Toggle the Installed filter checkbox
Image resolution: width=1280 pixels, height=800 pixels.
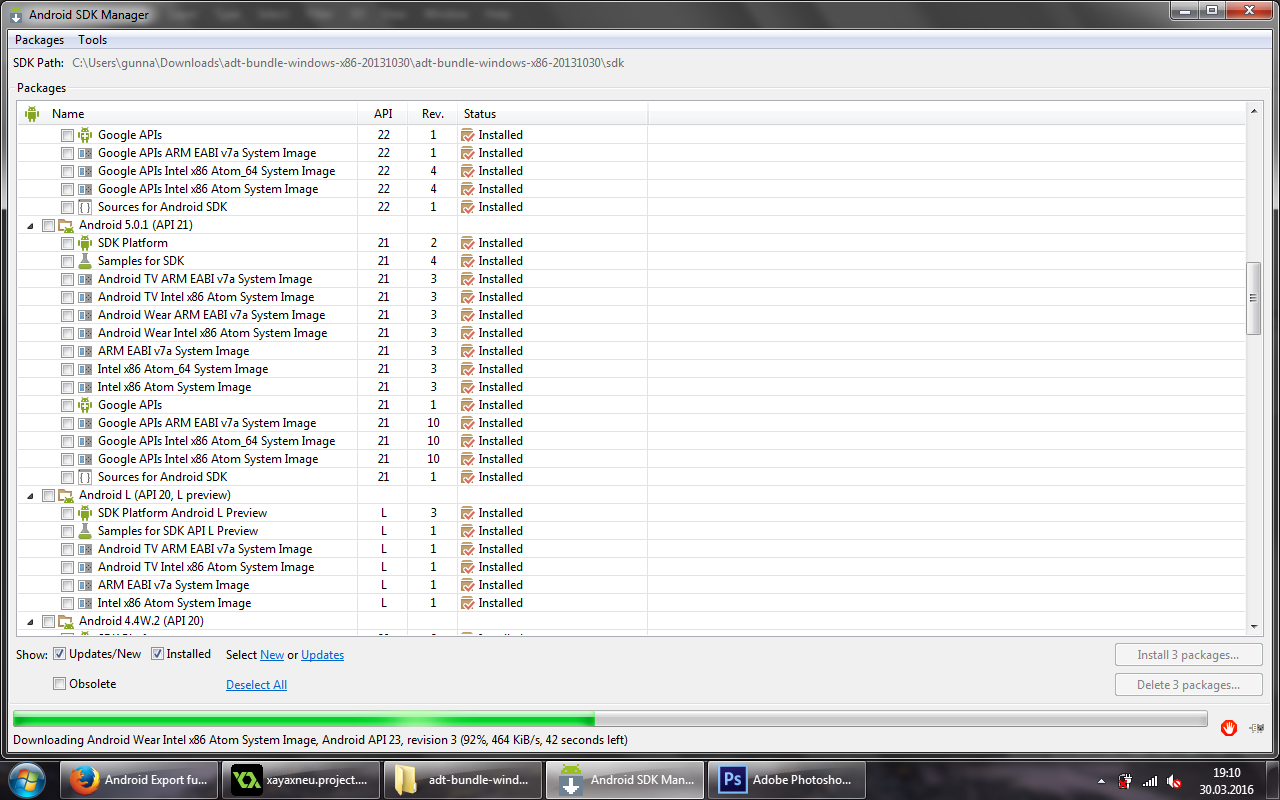(158, 654)
